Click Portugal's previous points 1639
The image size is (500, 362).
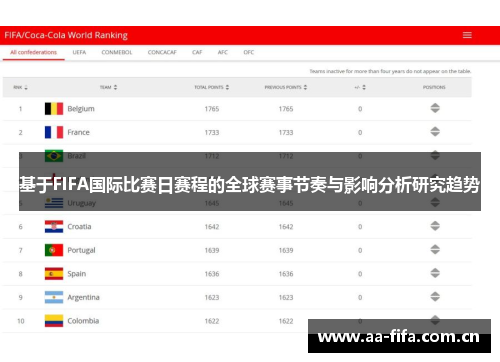tap(286, 250)
